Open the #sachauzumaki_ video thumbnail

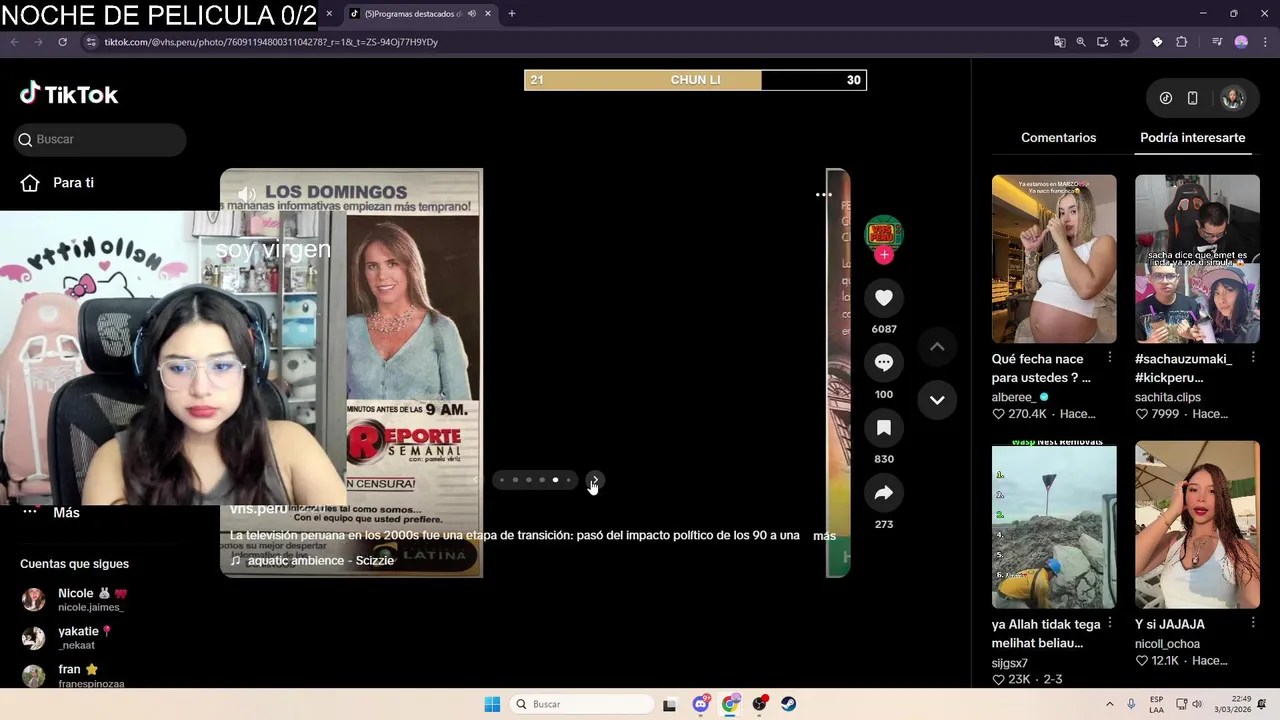[1197, 259]
